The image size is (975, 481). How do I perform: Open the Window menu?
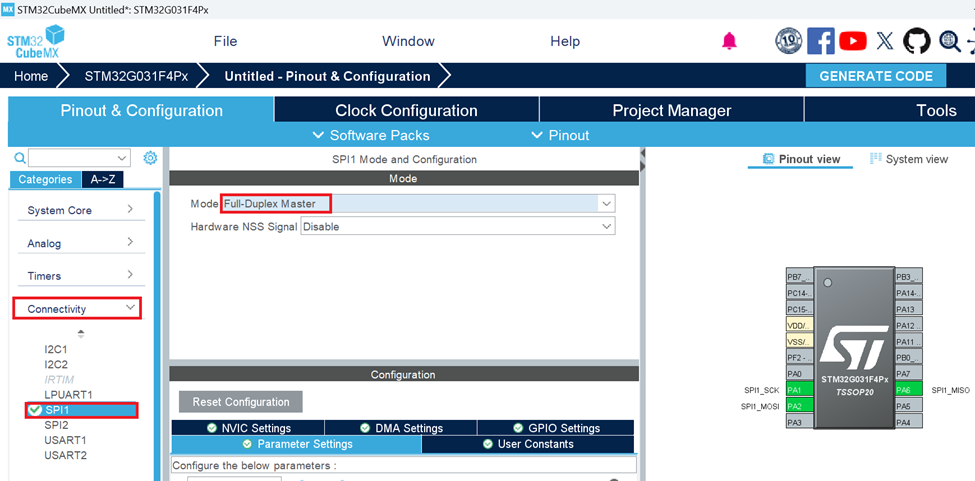tap(409, 41)
